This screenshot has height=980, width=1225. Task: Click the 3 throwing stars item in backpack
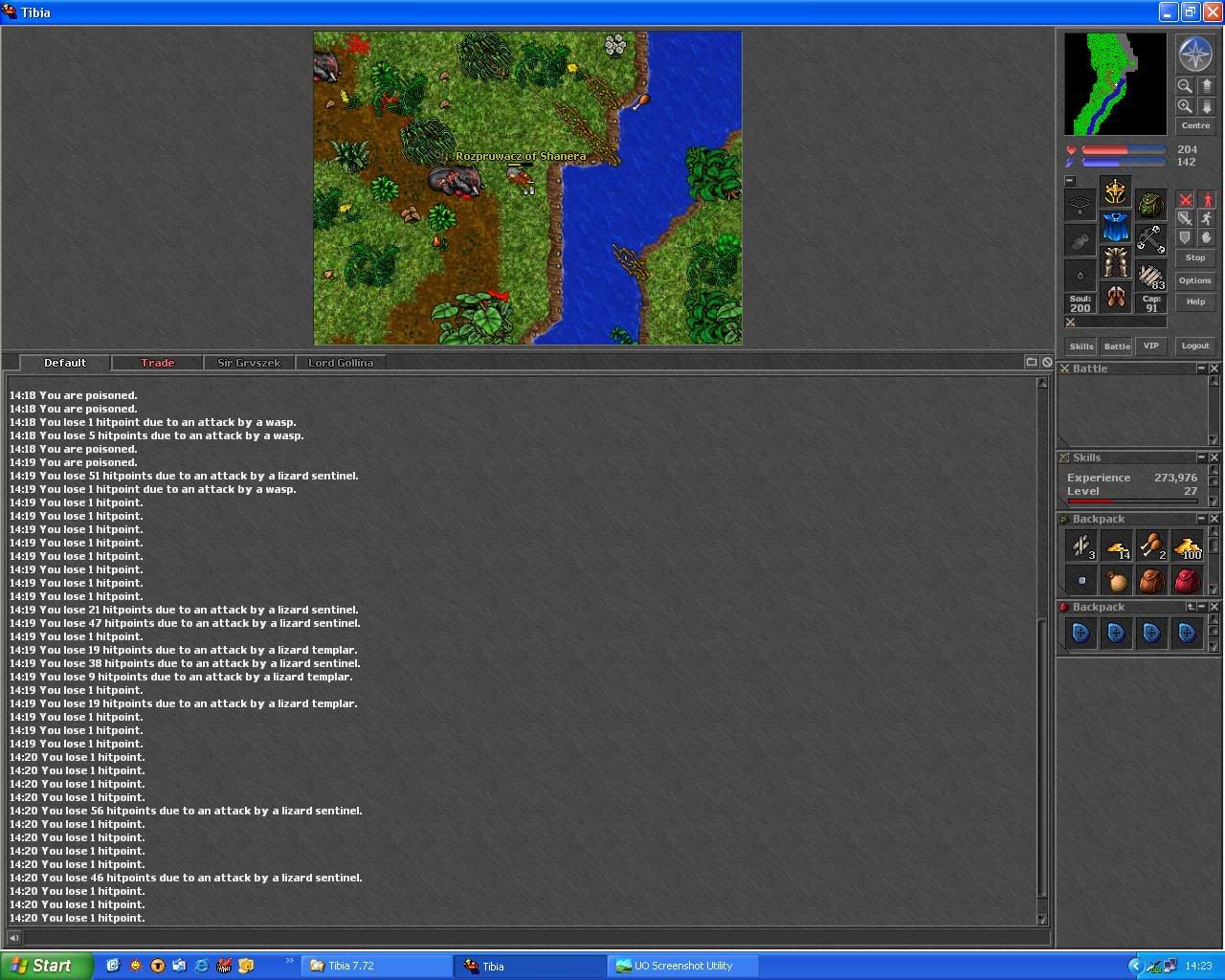click(1081, 546)
